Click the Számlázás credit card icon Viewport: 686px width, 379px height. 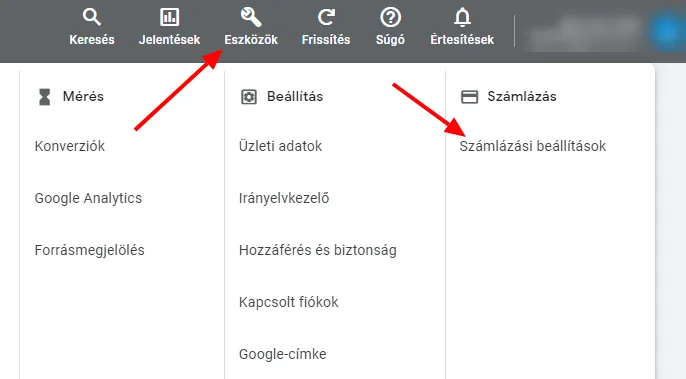coord(469,97)
